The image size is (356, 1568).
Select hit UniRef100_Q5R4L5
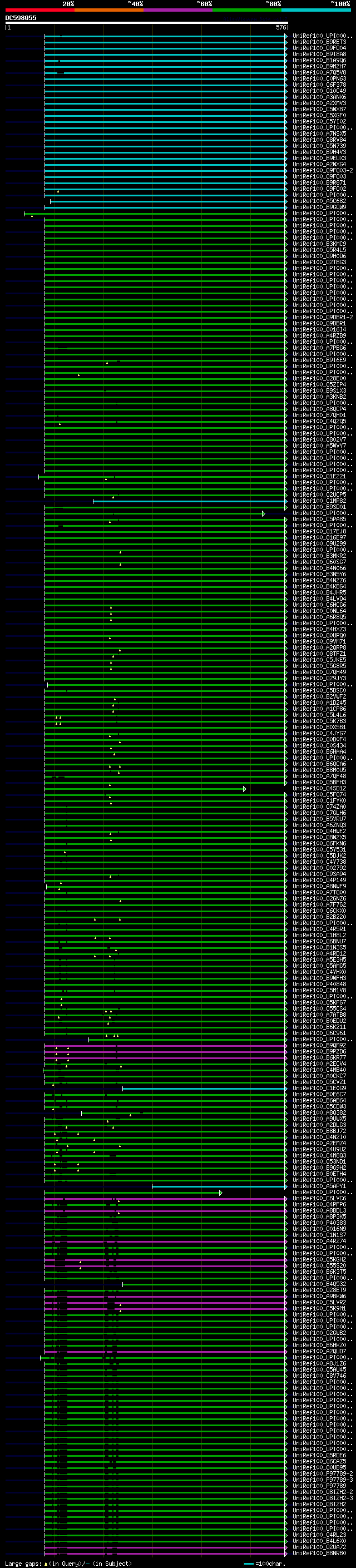click(x=319, y=250)
